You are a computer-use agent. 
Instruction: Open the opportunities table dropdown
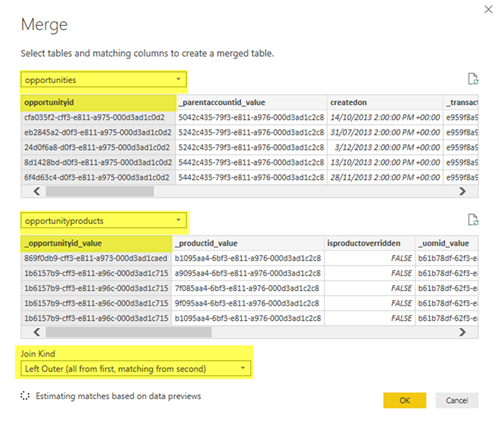(104, 80)
